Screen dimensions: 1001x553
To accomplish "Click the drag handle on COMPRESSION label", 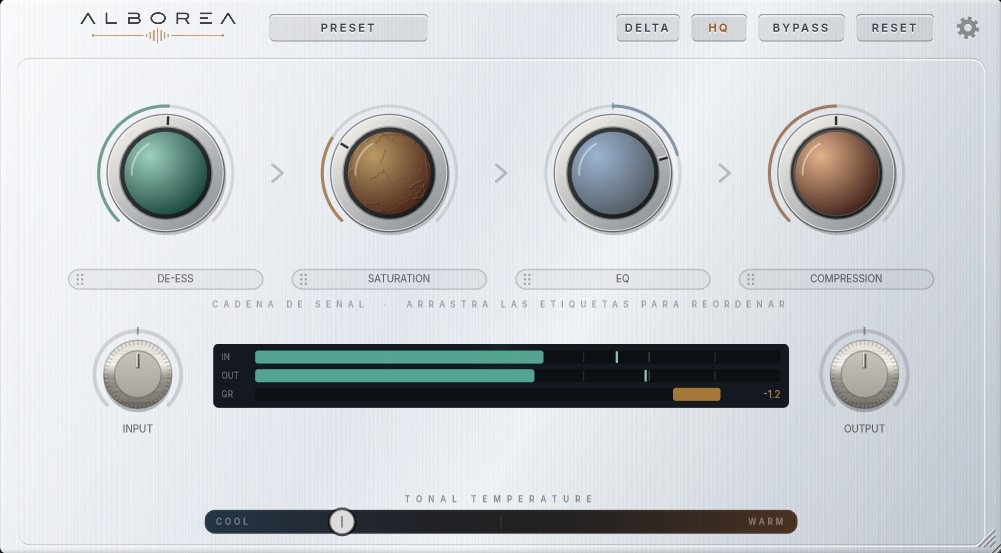I will [750, 279].
